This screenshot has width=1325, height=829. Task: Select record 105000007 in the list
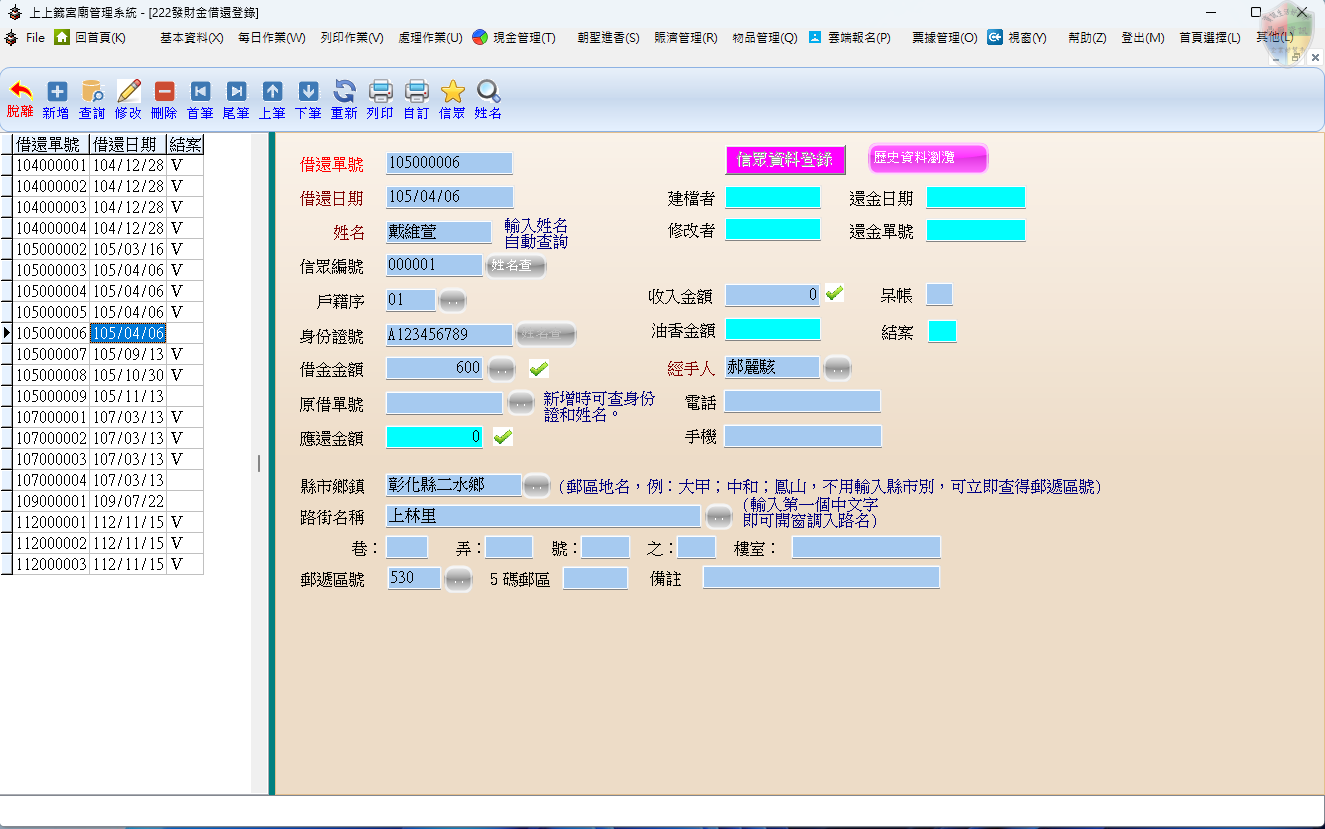click(x=51, y=354)
